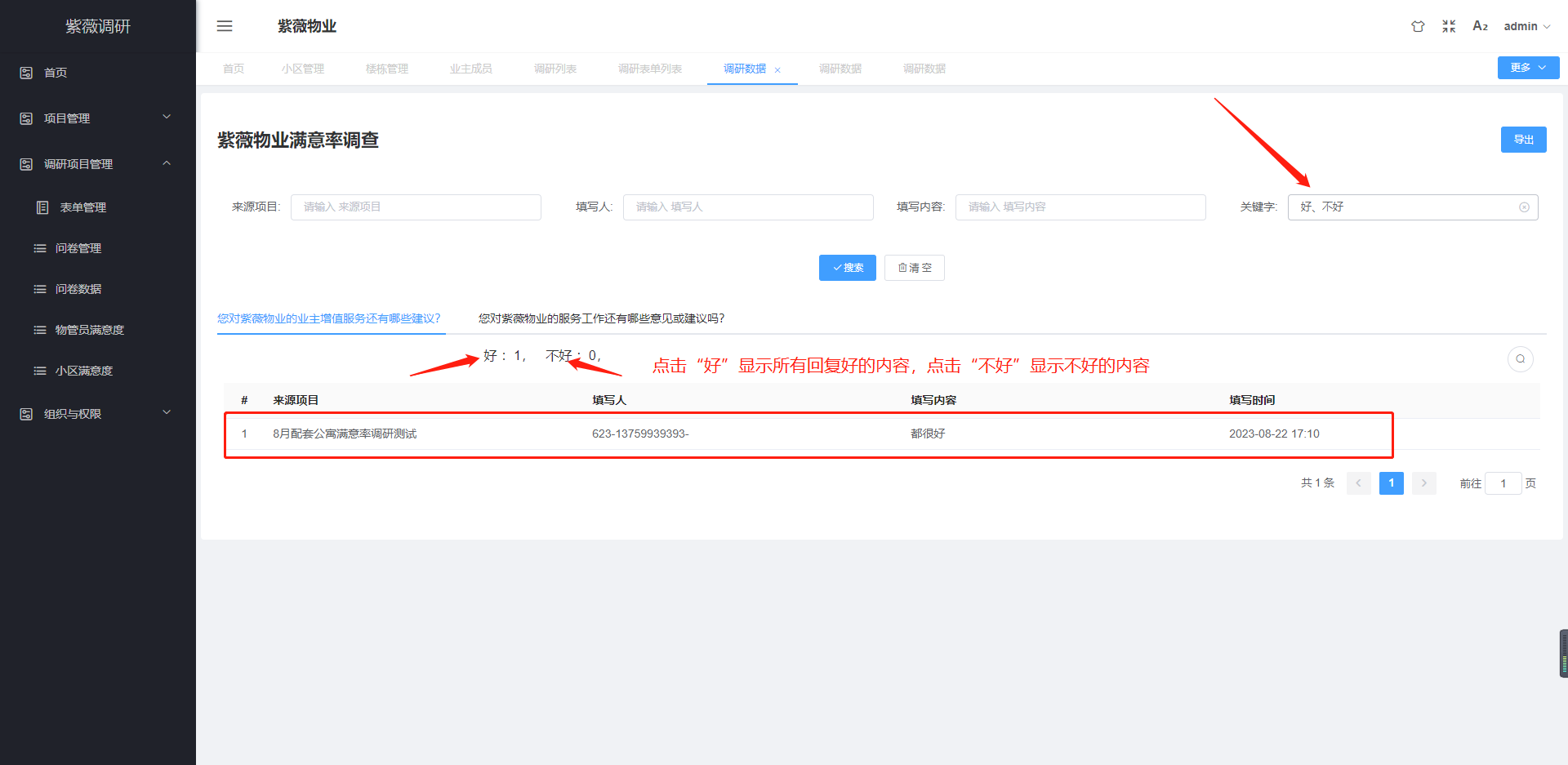Switch to the last 调研数据 tab

[x=924, y=69]
